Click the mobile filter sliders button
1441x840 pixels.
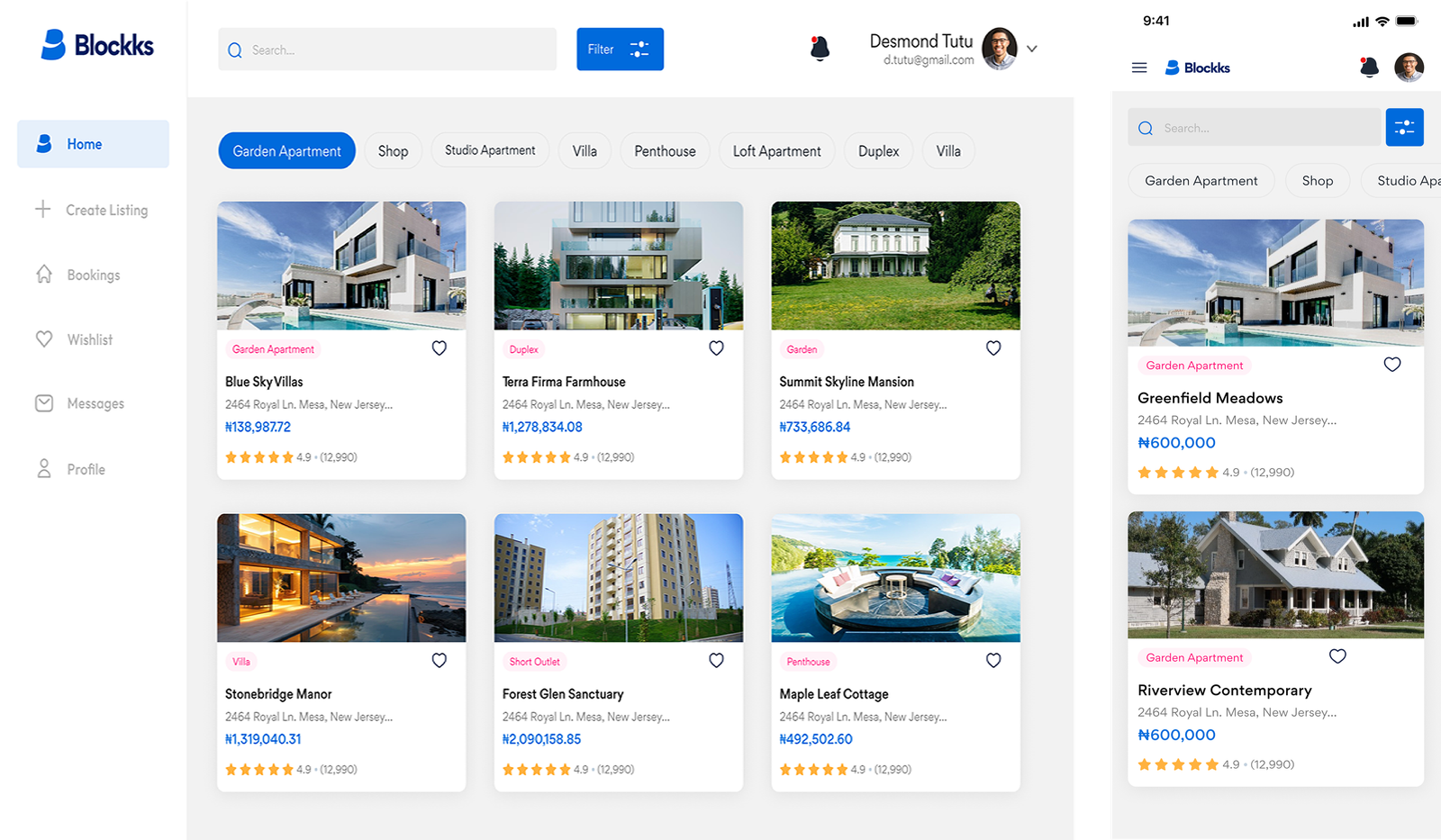pos(1404,127)
